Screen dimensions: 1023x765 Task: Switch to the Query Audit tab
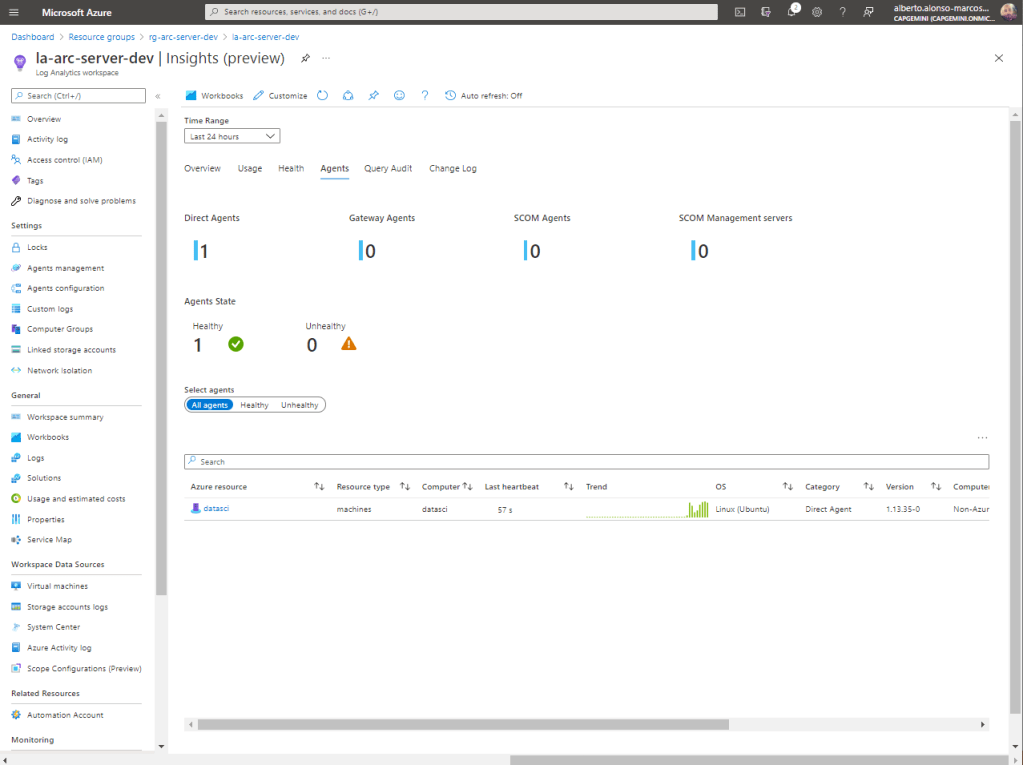pos(388,168)
